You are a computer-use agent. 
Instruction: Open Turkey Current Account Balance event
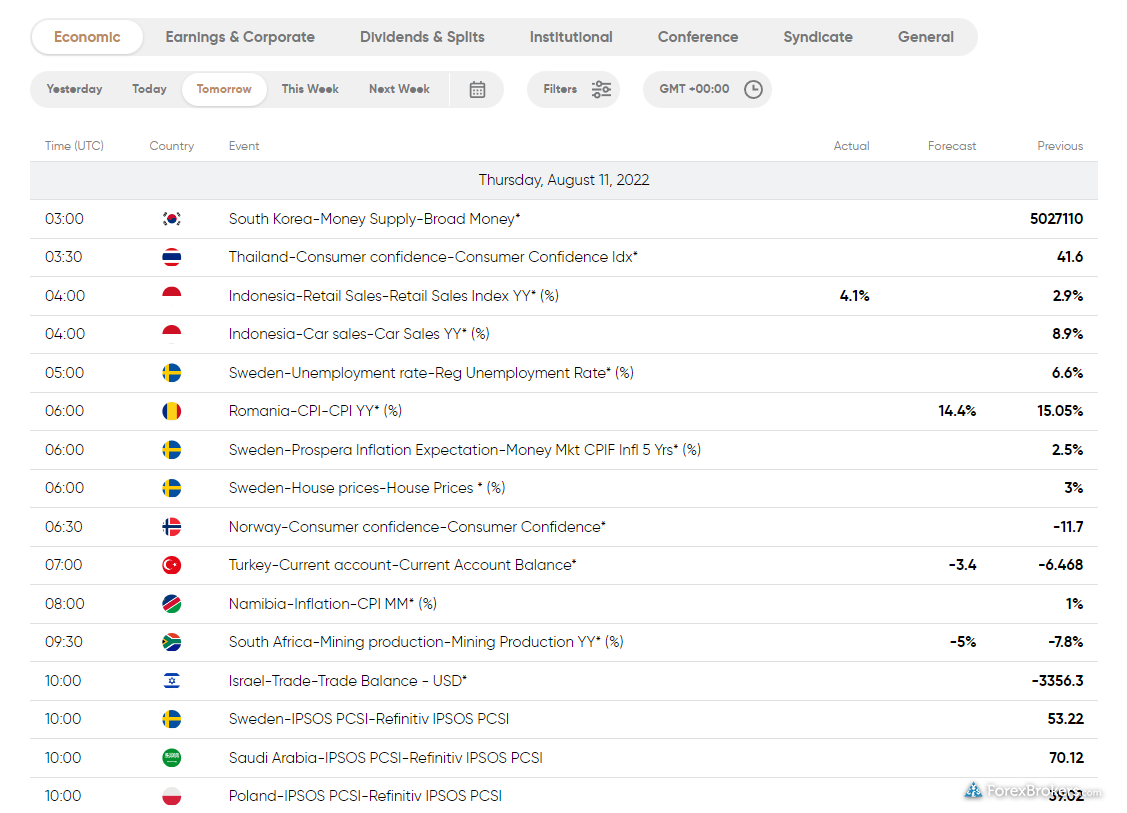402,565
